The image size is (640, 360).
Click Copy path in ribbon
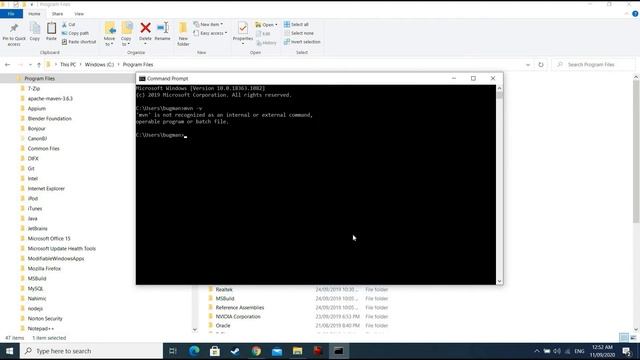coord(75,33)
